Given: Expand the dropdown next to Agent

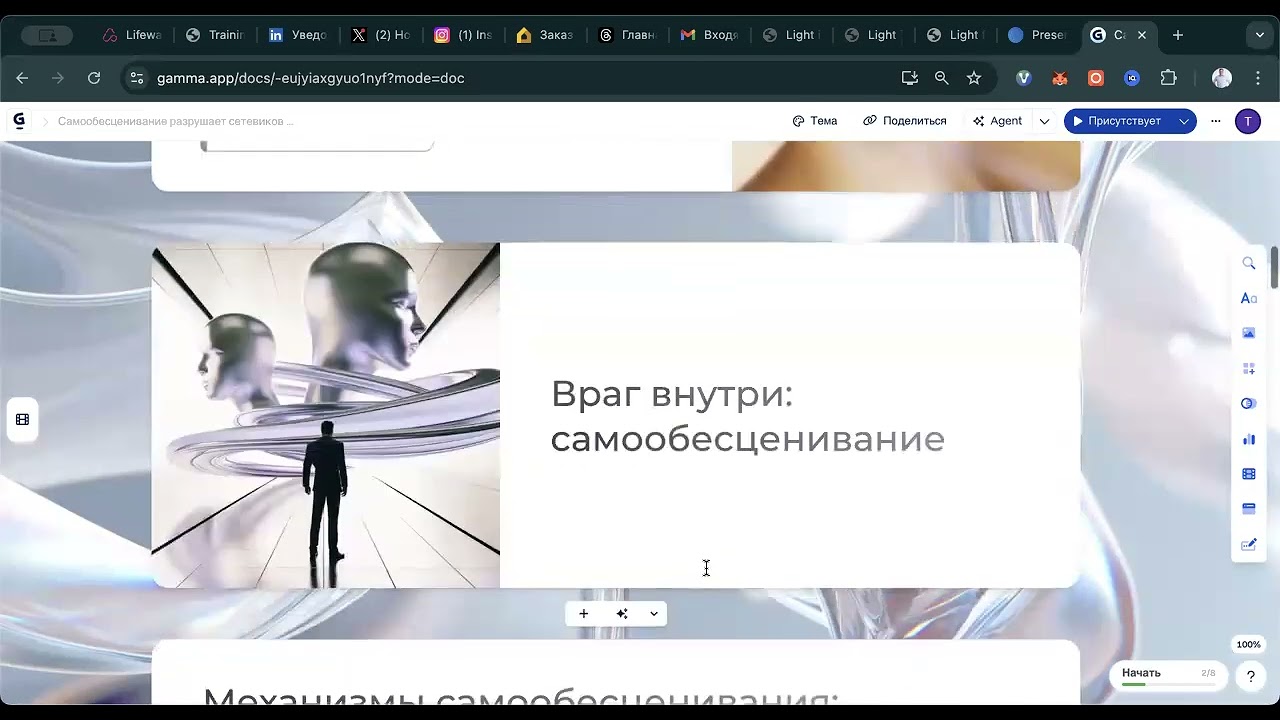Looking at the screenshot, I should (1044, 121).
